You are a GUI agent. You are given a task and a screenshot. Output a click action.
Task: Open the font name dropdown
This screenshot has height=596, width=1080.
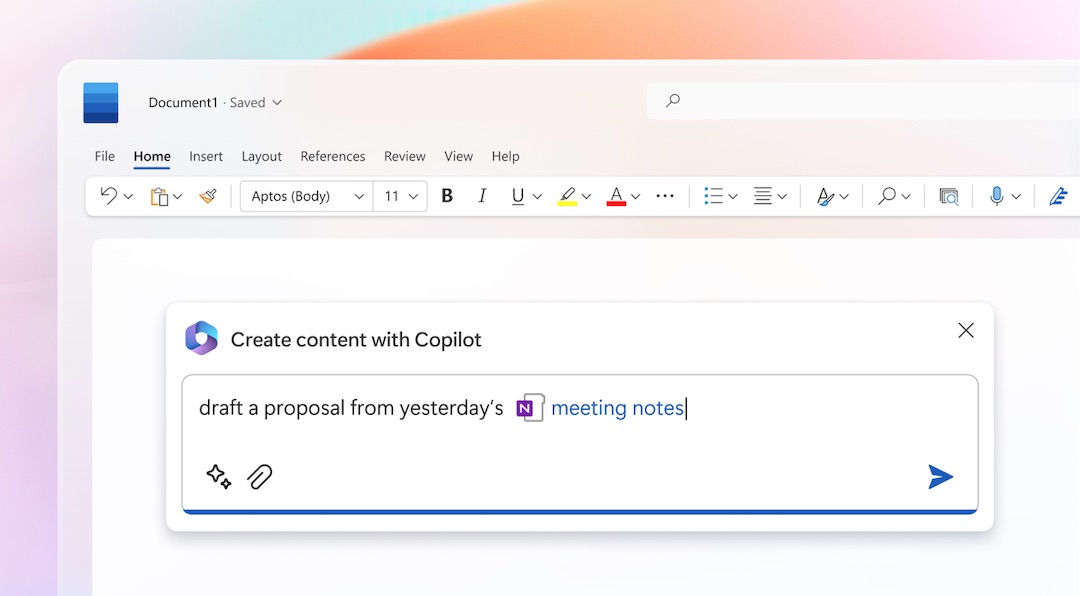point(362,195)
